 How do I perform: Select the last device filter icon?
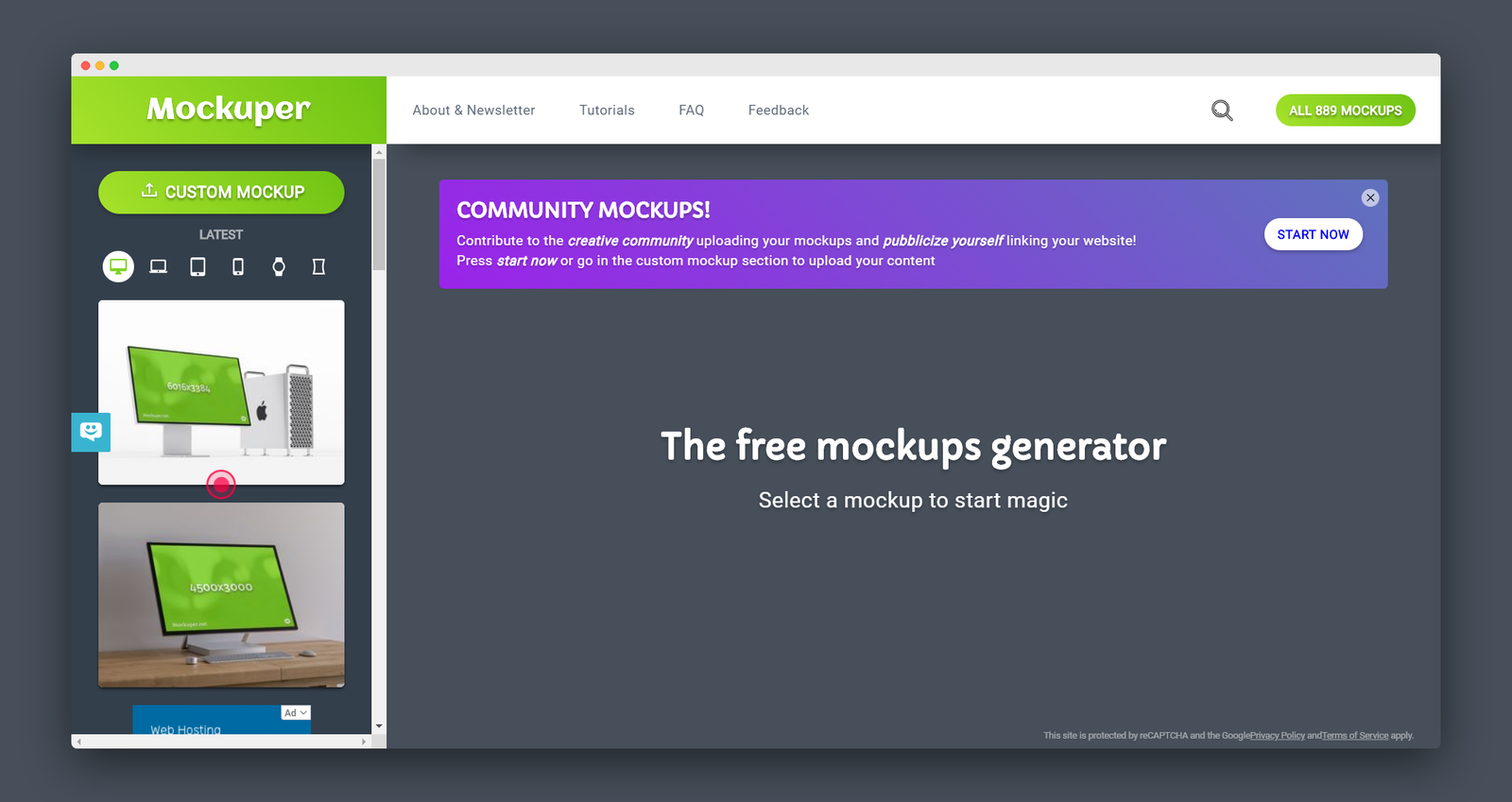(x=318, y=267)
